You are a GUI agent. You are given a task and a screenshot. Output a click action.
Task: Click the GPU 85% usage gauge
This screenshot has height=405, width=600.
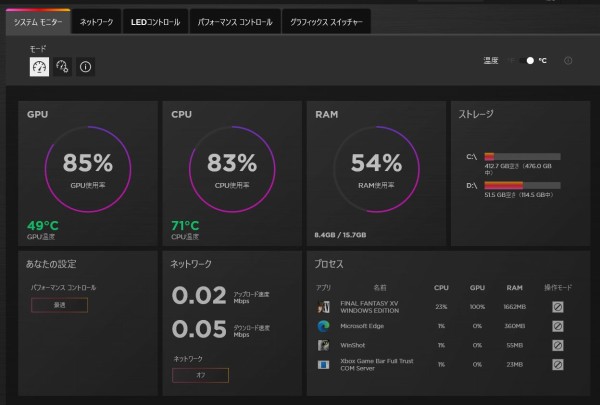(x=89, y=168)
